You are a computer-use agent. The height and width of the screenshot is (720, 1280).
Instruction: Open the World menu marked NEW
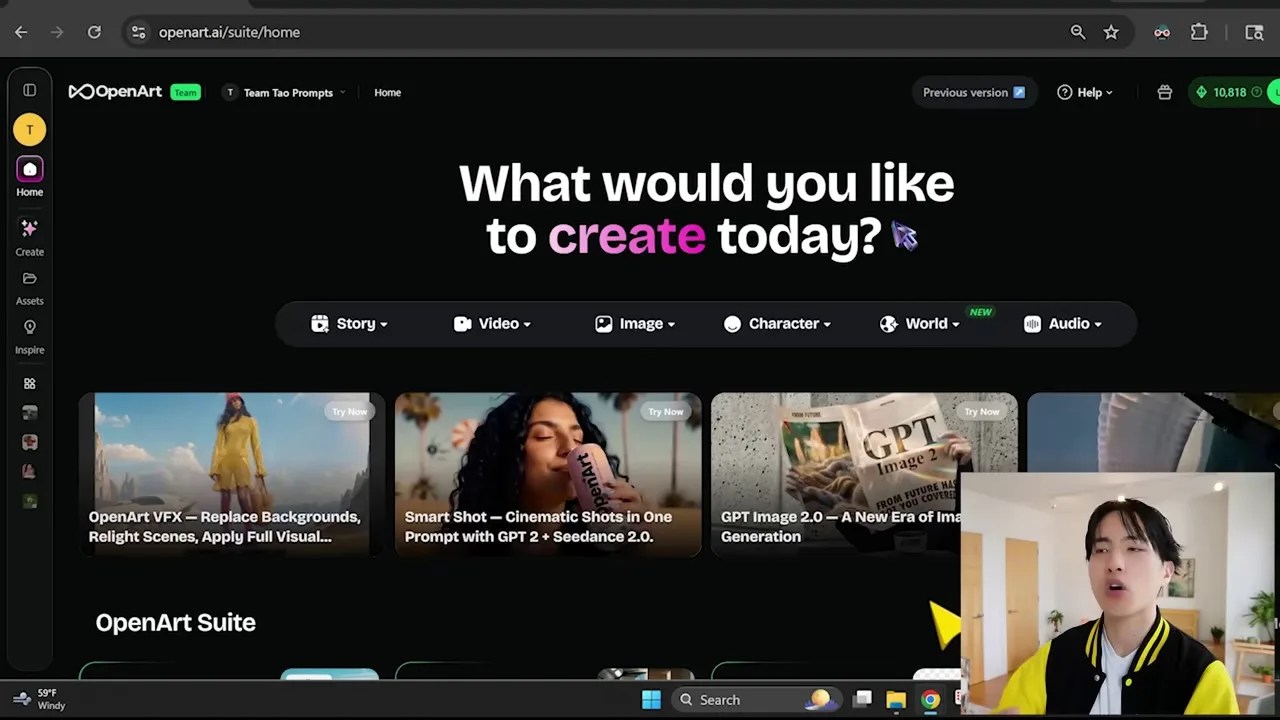(x=920, y=324)
